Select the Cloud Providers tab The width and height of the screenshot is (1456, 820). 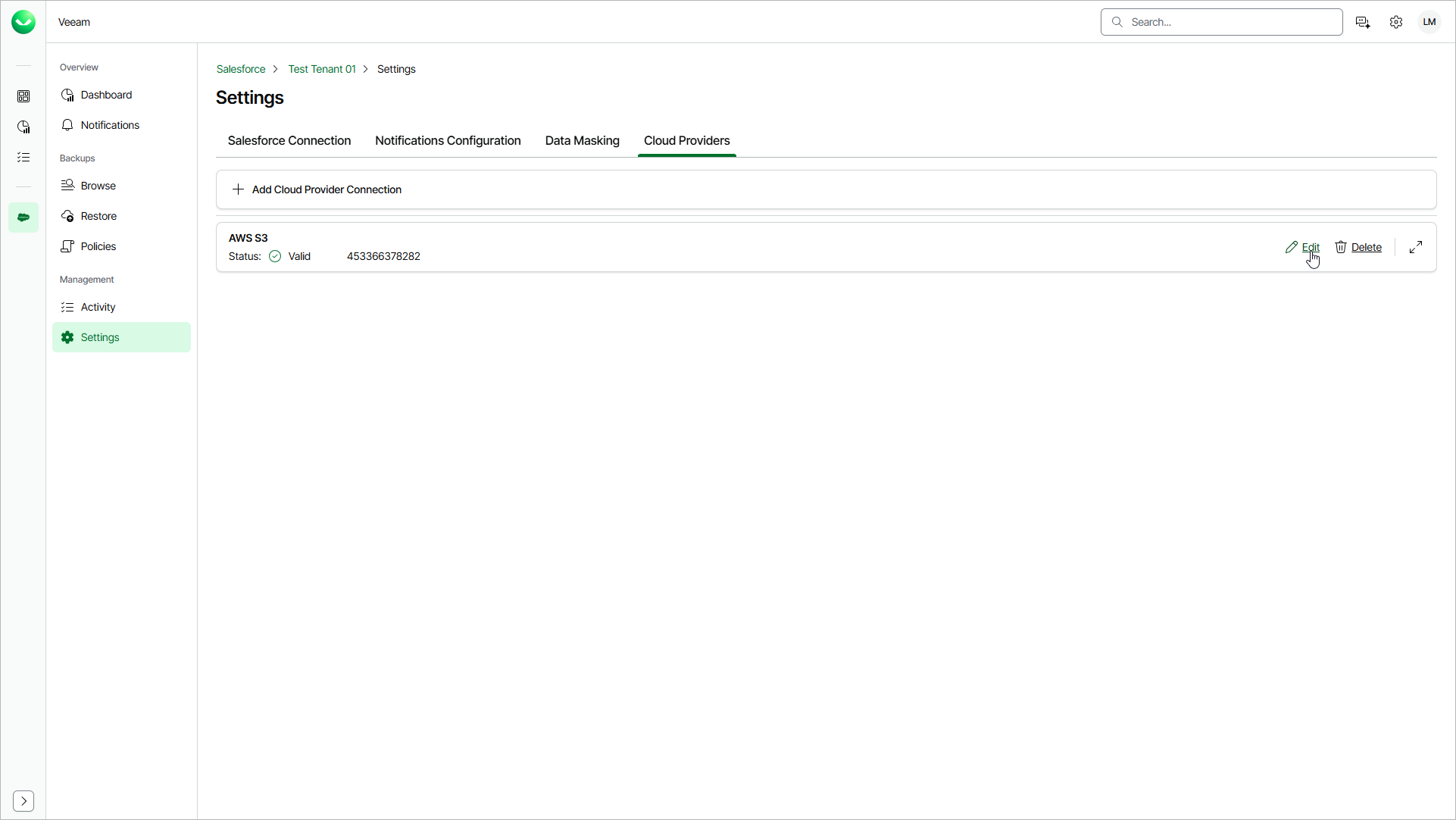point(687,141)
